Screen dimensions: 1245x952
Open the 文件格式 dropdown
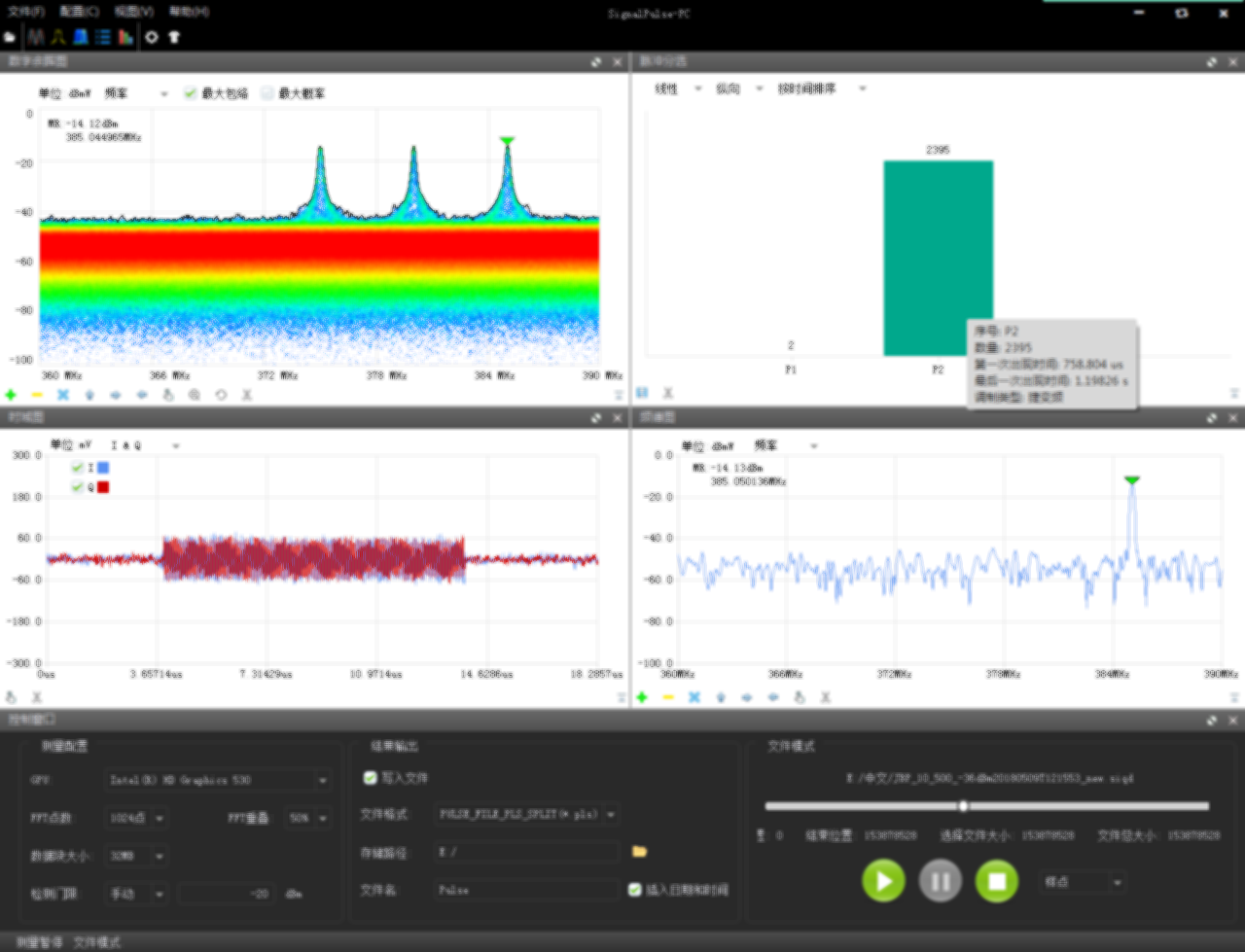coord(527,814)
